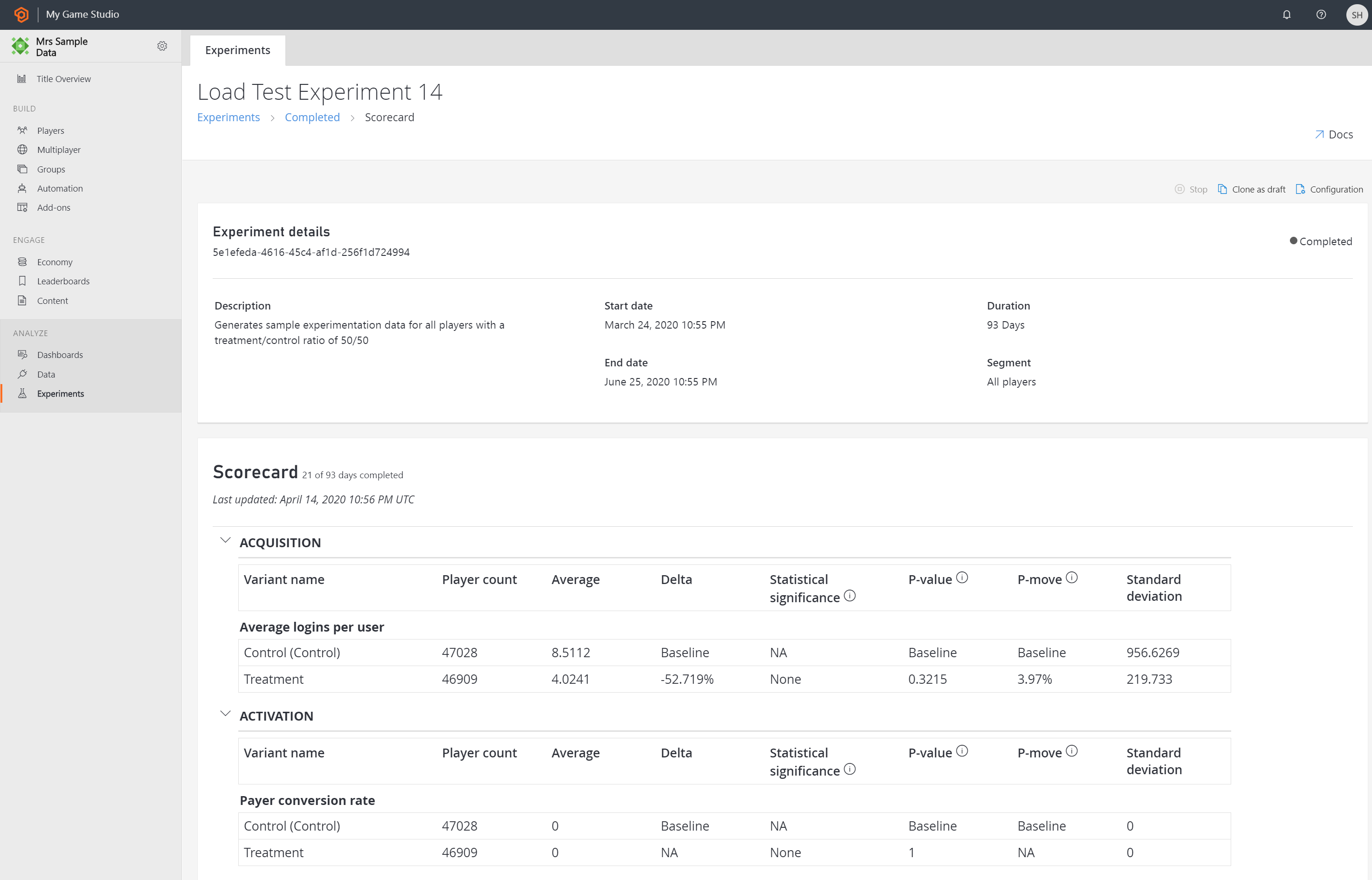Click the Leaderboards icon in sidebar
This screenshot has height=880, width=1372.
point(22,281)
